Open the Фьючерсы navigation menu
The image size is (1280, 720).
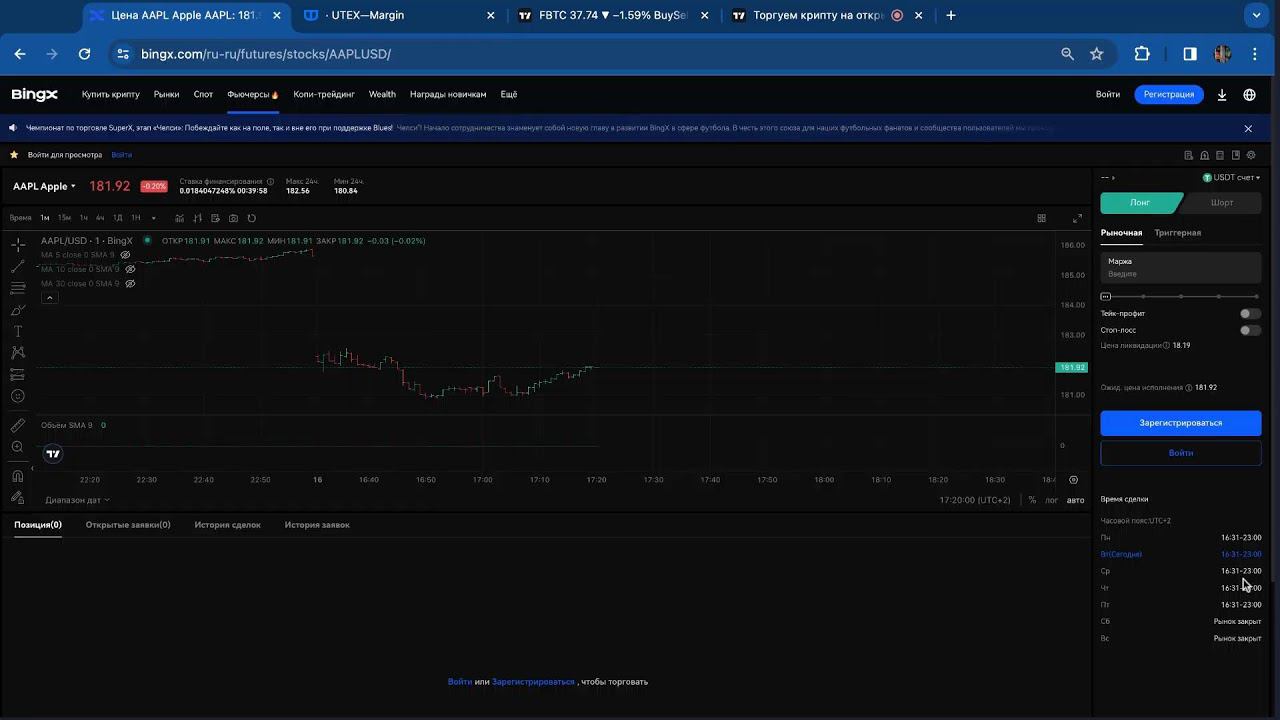point(252,94)
